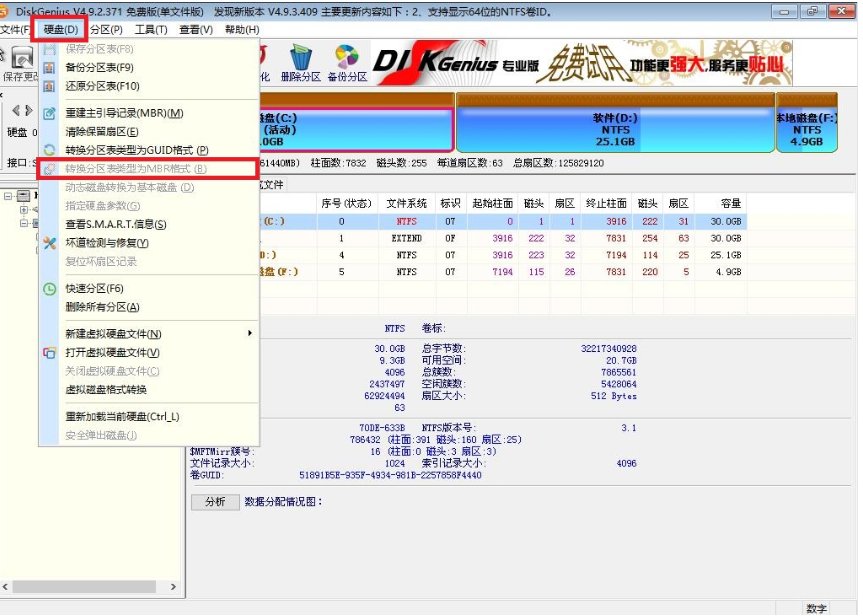Image resolution: width=863 pixels, height=616 pixels.
Task: Click the horizontal scrollbar thumb in left panel
Action: coord(84,587)
